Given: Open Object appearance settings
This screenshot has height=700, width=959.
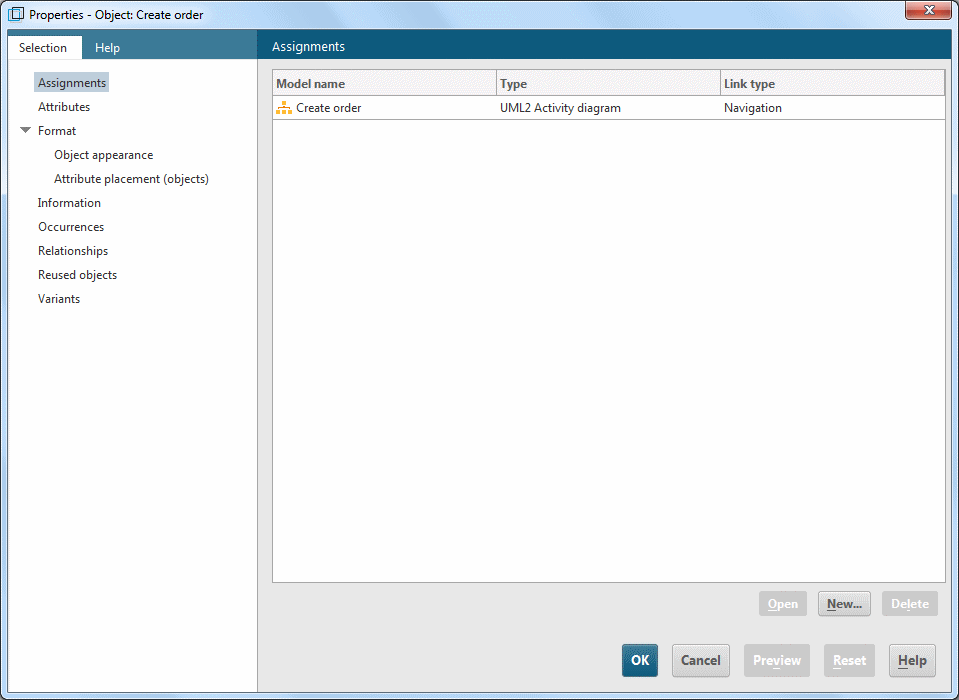Looking at the screenshot, I should (x=103, y=155).
